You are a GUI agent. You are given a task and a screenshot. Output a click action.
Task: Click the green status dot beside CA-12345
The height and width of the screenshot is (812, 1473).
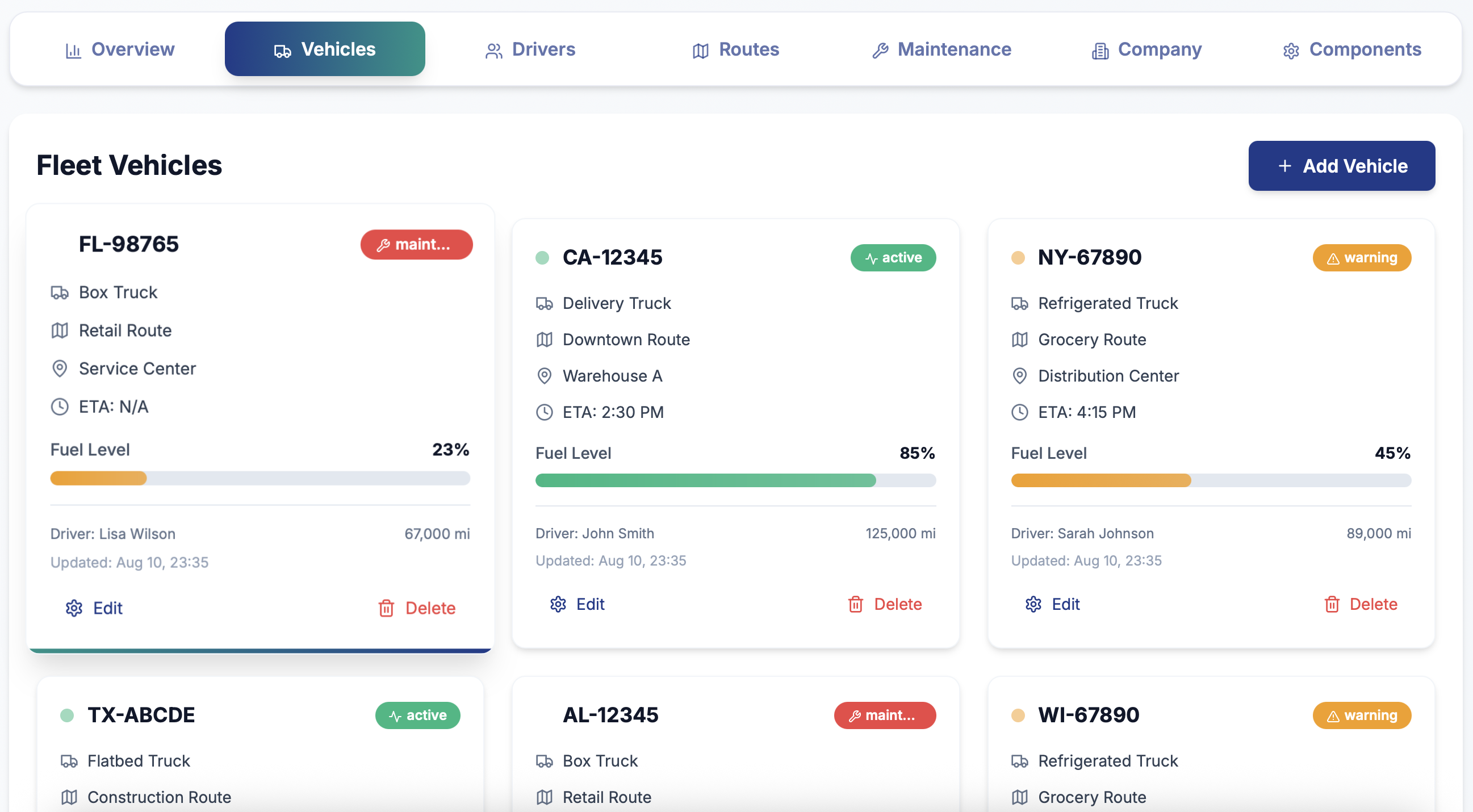[x=542, y=258]
